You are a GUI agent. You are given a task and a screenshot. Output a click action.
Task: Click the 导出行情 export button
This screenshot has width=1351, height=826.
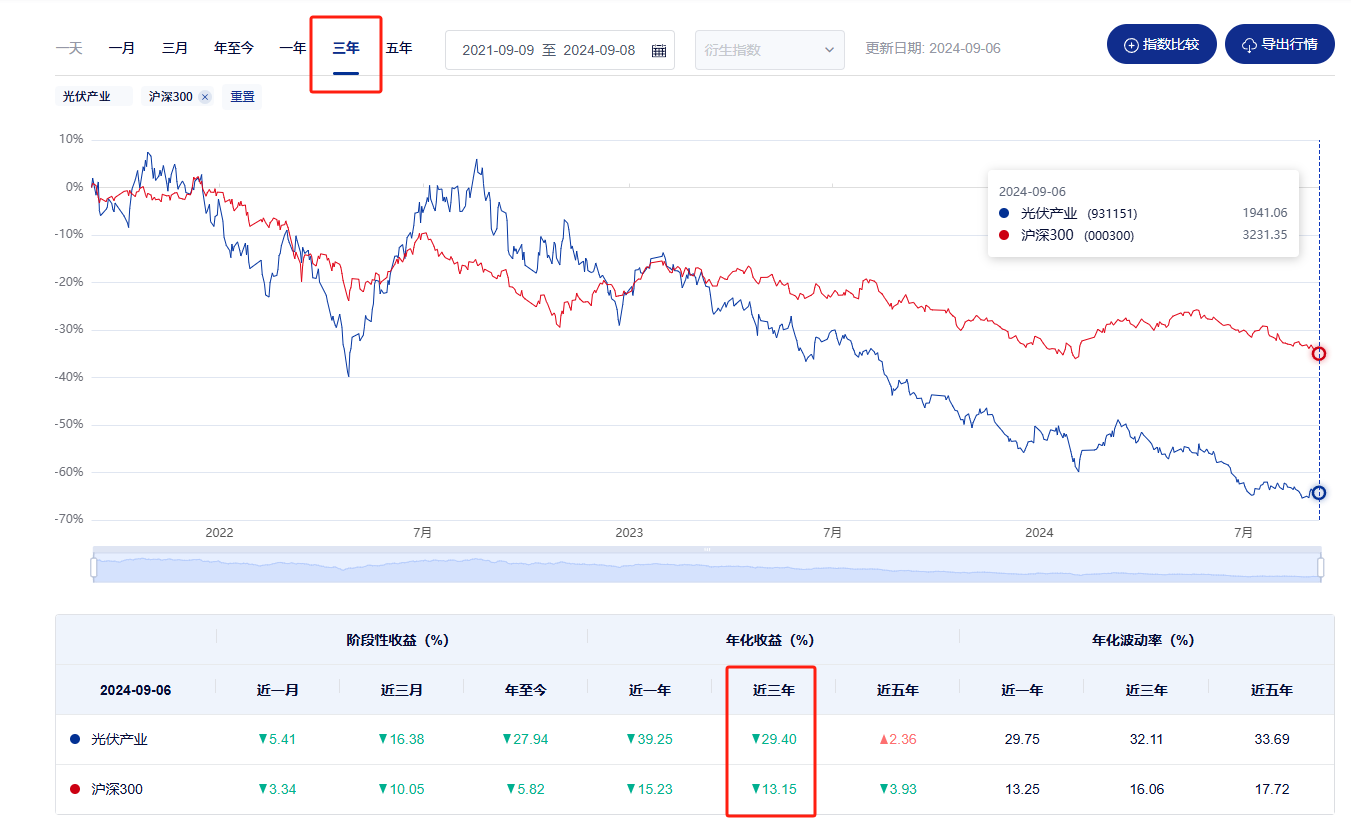[x=1280, y=44]
